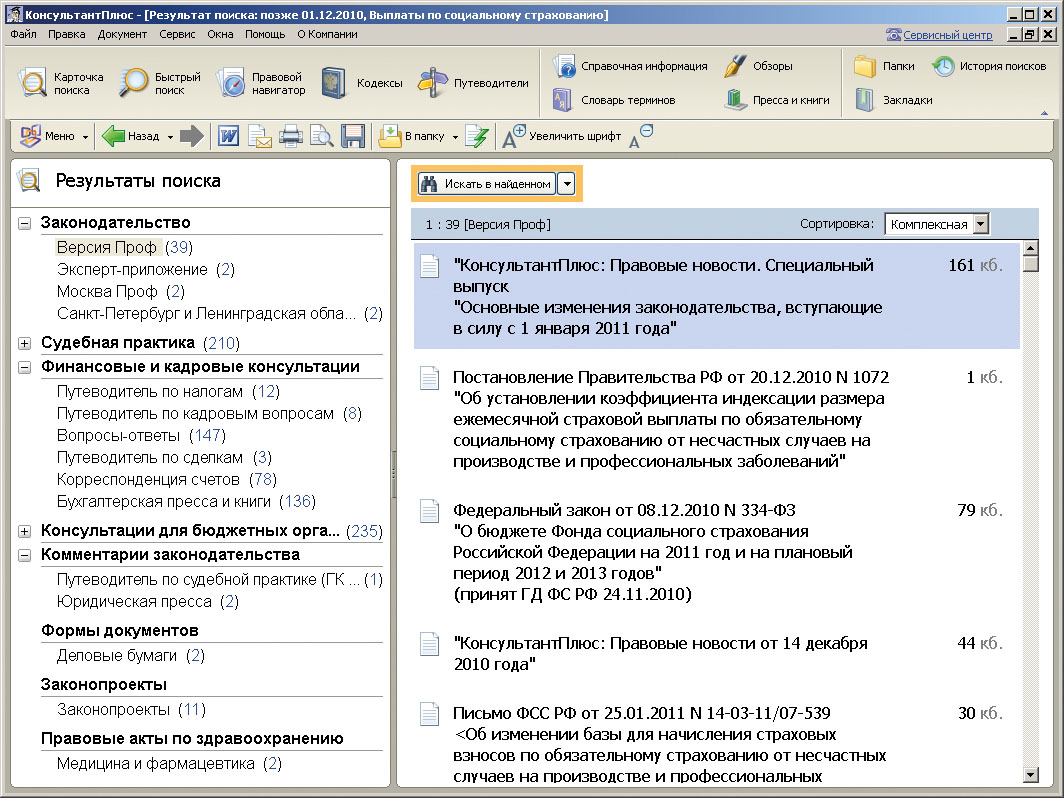Send document by email icon
The width and height of the screenshot is (1064, 798).
pyautogui.click(x=260, y=136)
